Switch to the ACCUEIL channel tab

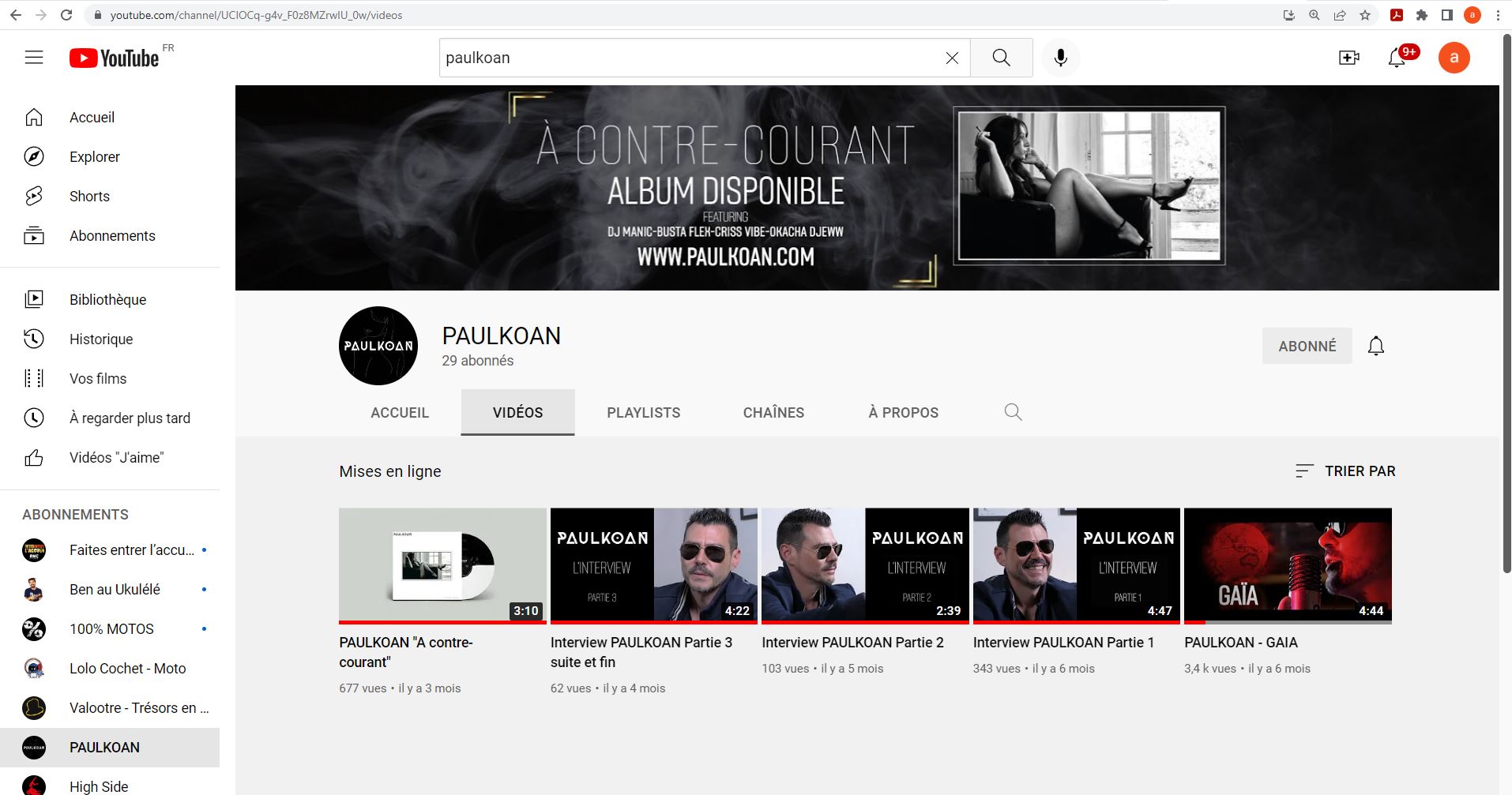pos(400,412)
